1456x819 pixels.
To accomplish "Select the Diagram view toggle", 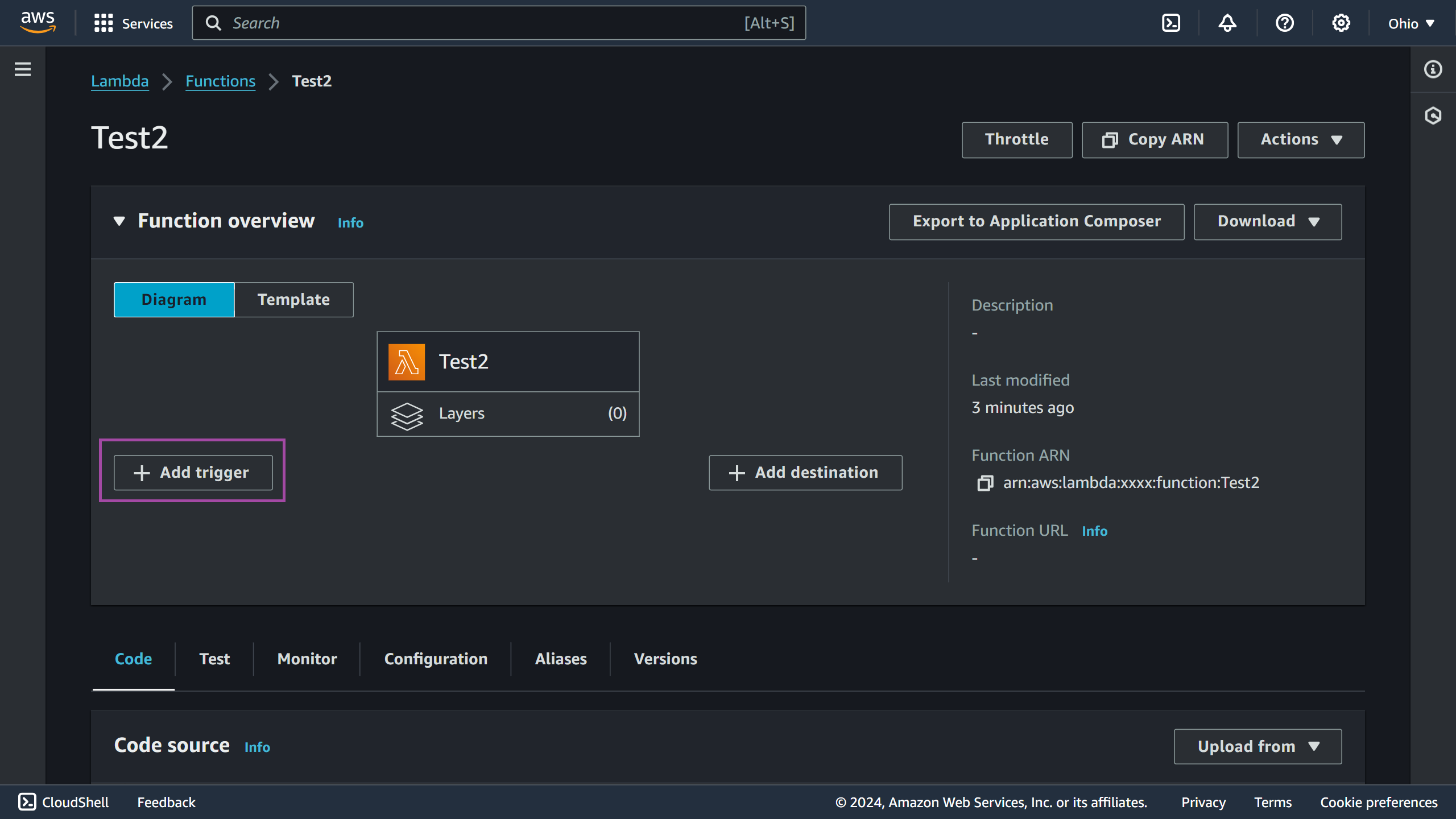I will 174,299.
